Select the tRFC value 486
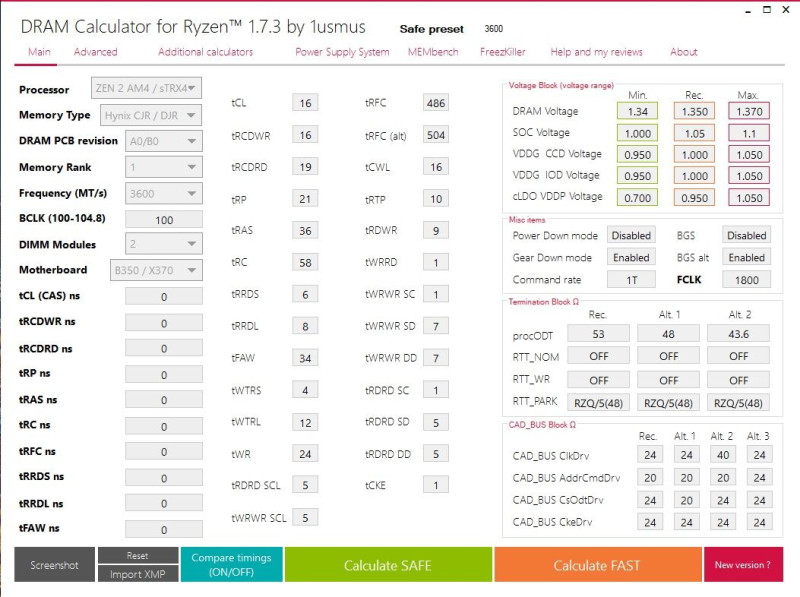Image resolution: width=800 pixels, height=597 pixels. point(436,103)
